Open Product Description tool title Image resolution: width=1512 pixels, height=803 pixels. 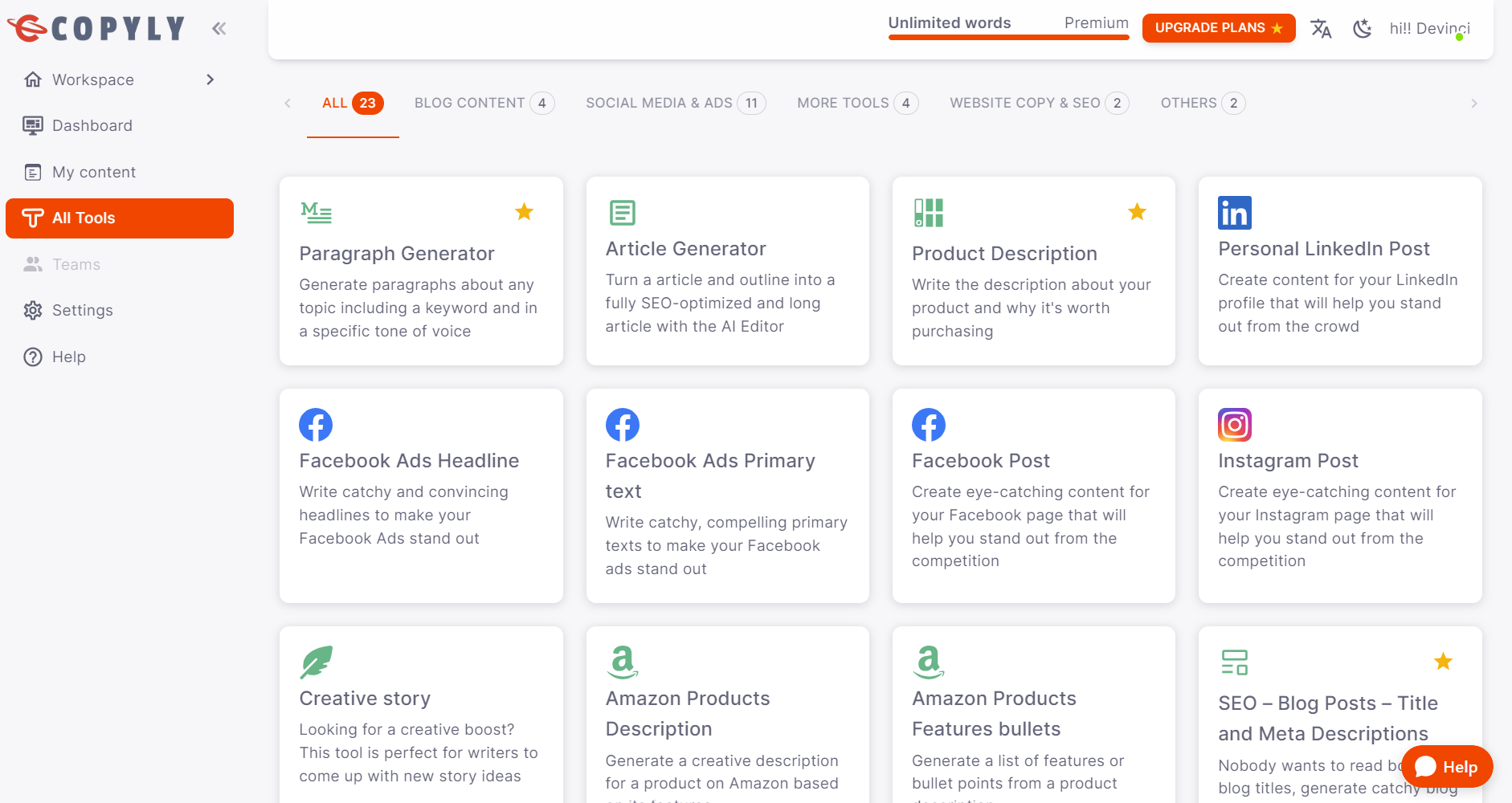(x=1004, y=254)
